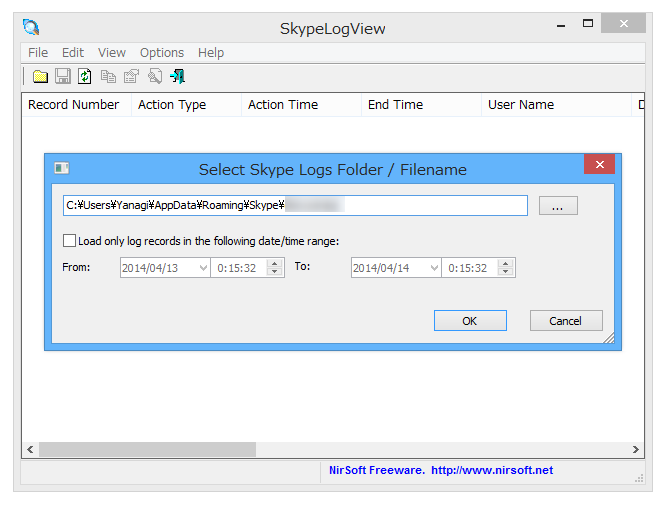Click the dialog resize grip corner
This screenshot has width=670, height=511.
tap(610, 338)
